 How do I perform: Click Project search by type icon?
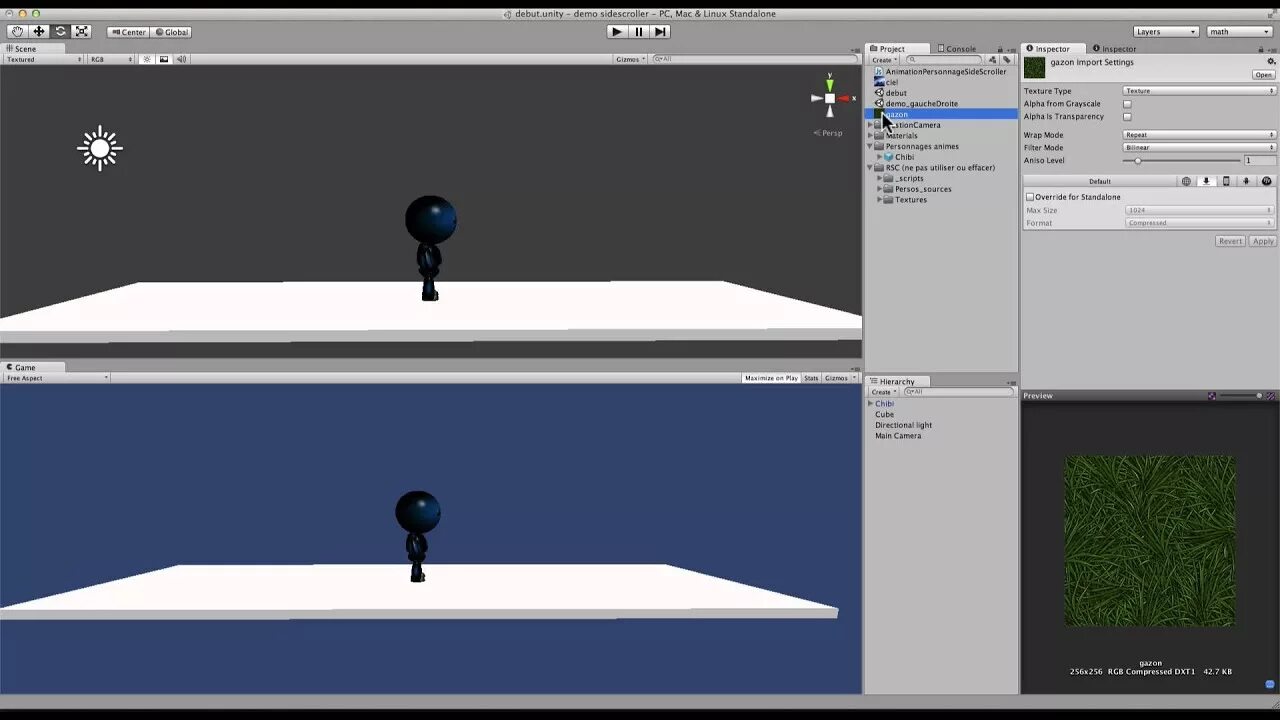pos(993,60)
